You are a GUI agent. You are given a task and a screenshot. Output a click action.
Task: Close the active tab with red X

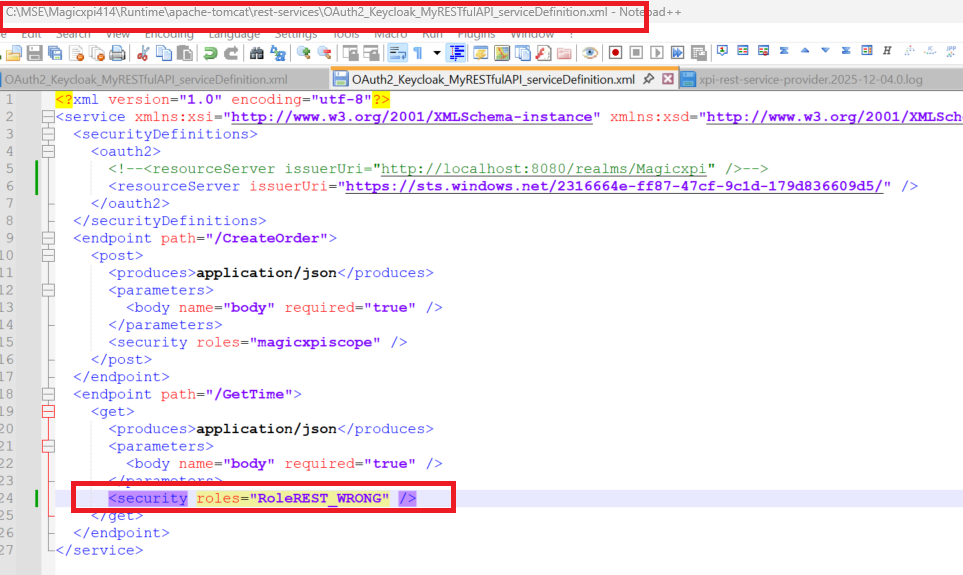click(x=668, y=79)
